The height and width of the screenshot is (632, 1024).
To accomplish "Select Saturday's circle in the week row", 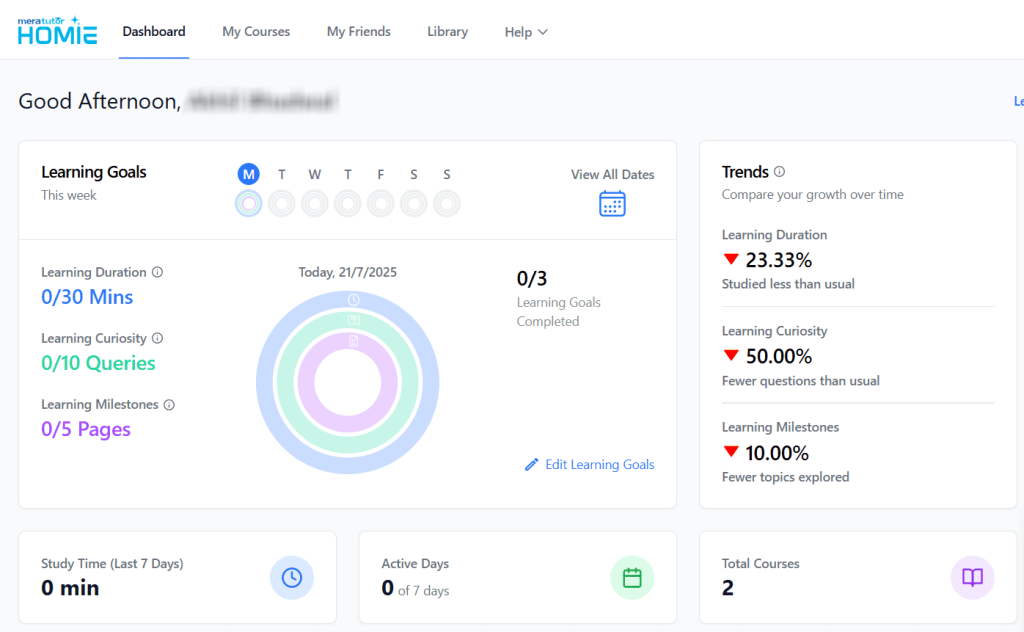I will click(x=414, y=204).
